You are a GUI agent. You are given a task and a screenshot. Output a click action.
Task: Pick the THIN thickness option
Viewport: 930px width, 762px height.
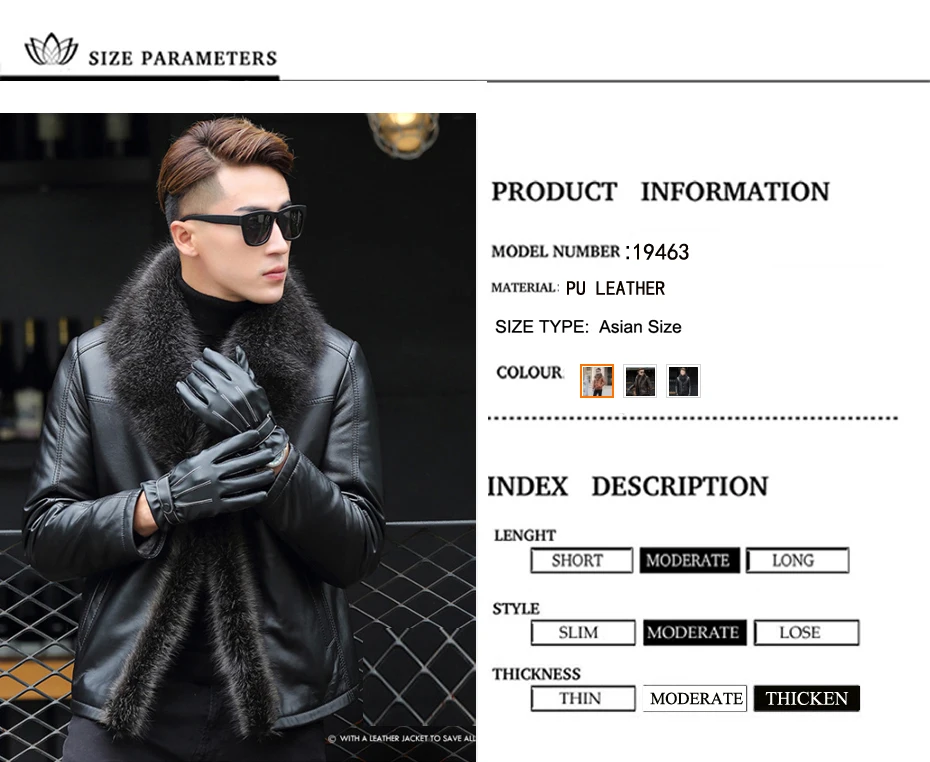(x=583, y=699)
